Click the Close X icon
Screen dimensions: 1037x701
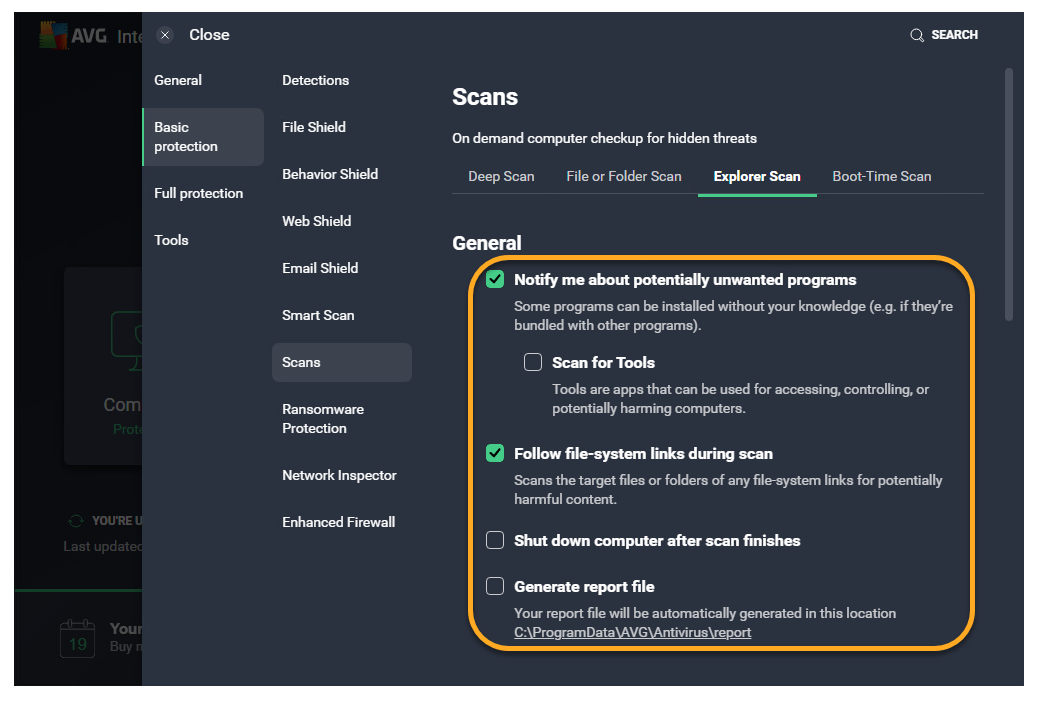pos(166,35)
